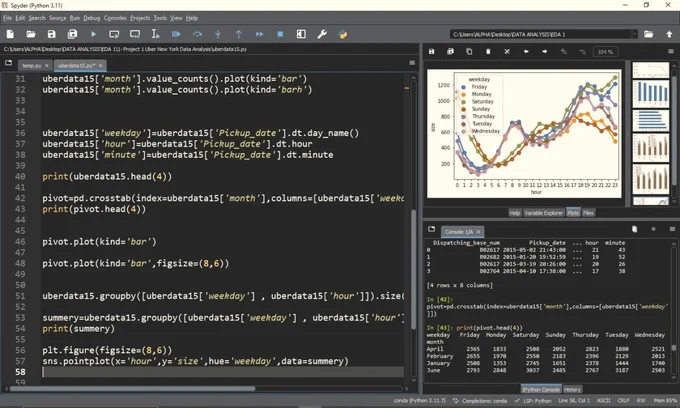Run the file with the green play button
680x408 pixels.
tap(93, 34)
